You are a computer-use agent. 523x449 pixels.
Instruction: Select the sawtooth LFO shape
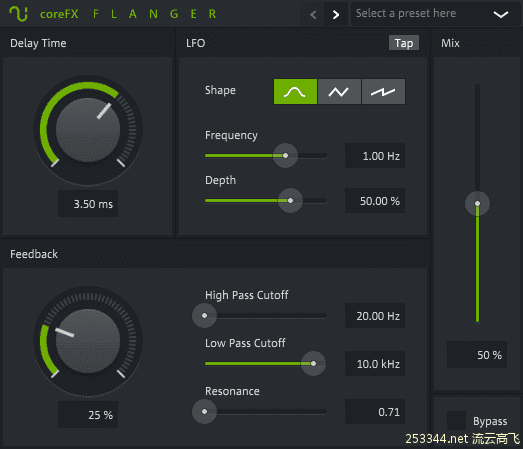[x=383, y=91]
